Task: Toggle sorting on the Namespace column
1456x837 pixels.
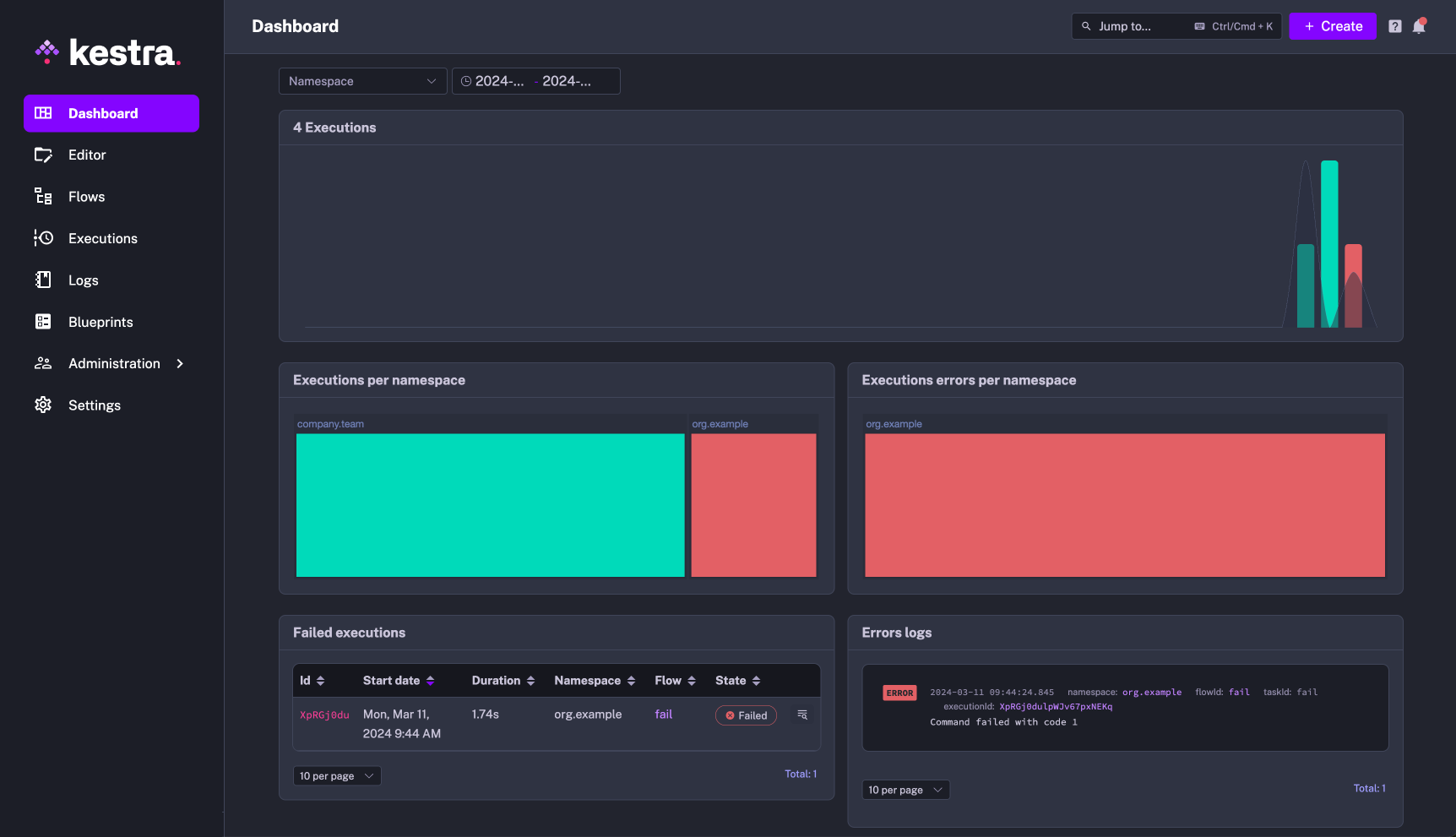Action: tap(632, 680)
